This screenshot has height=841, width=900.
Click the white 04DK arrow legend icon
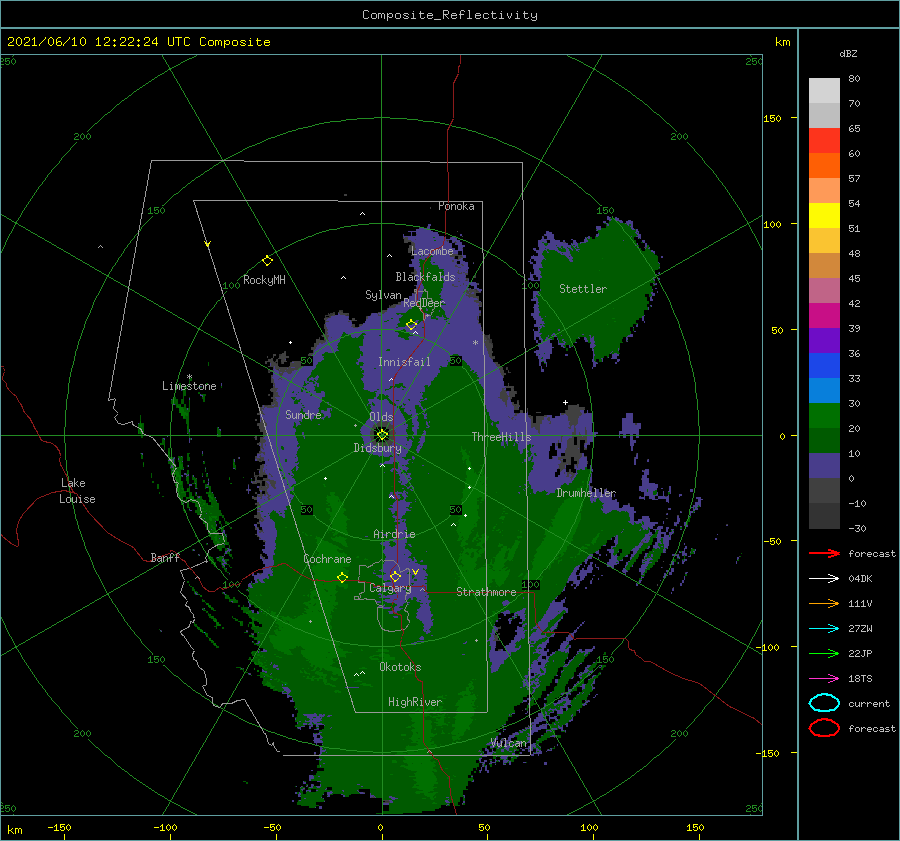point(824,579)
